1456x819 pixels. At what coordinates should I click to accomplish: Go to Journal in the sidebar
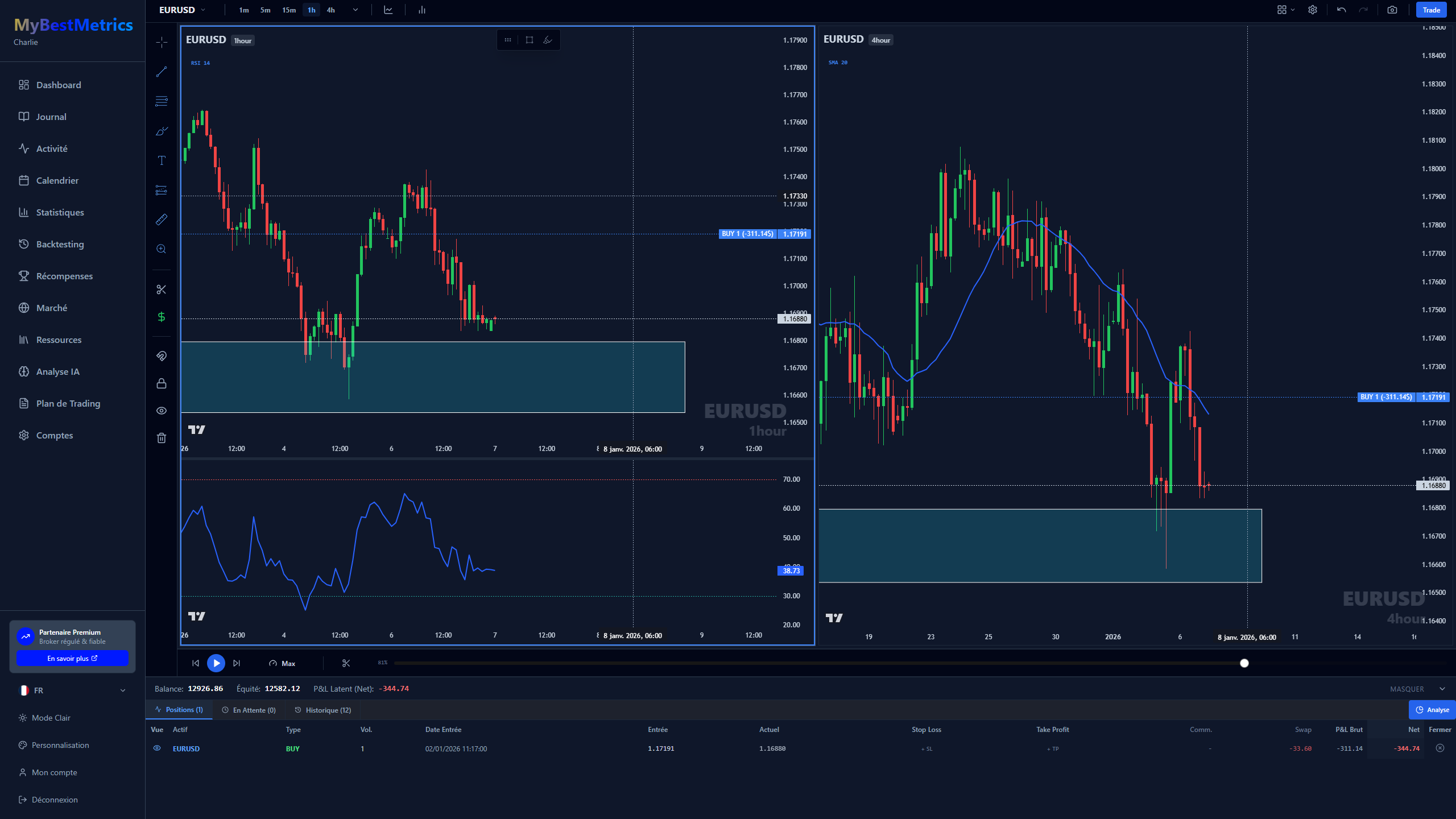tap(51, 117)
